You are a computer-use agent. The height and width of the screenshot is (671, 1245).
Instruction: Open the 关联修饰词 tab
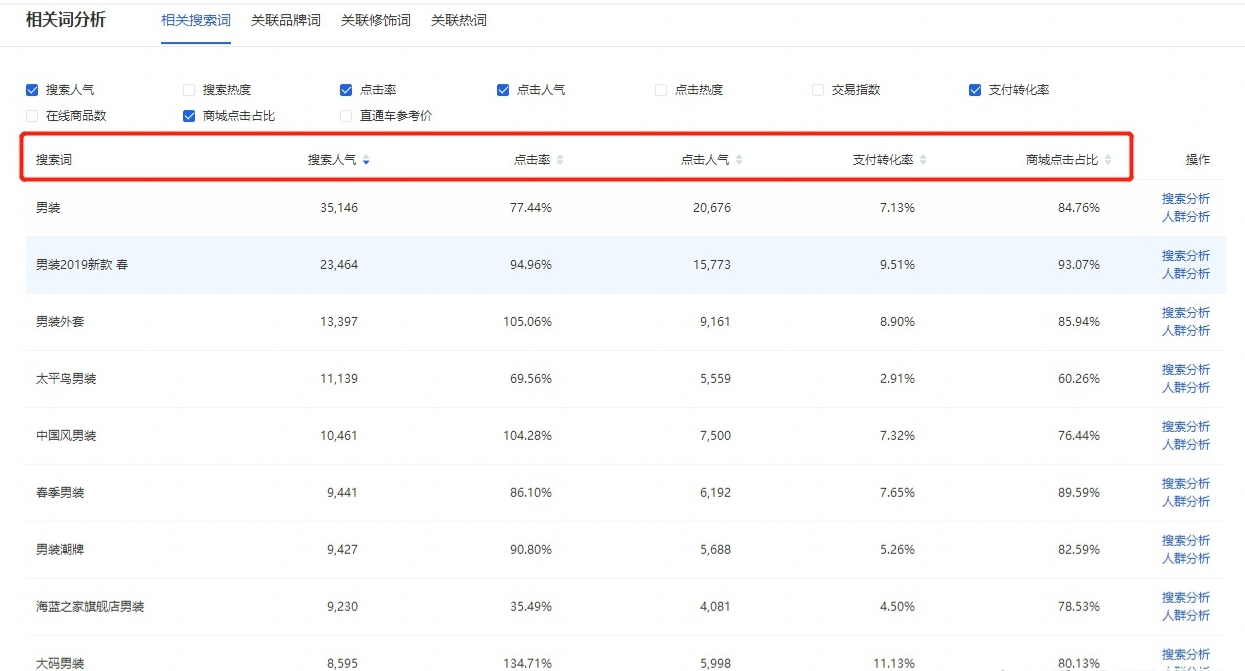(x=376, y=20)
